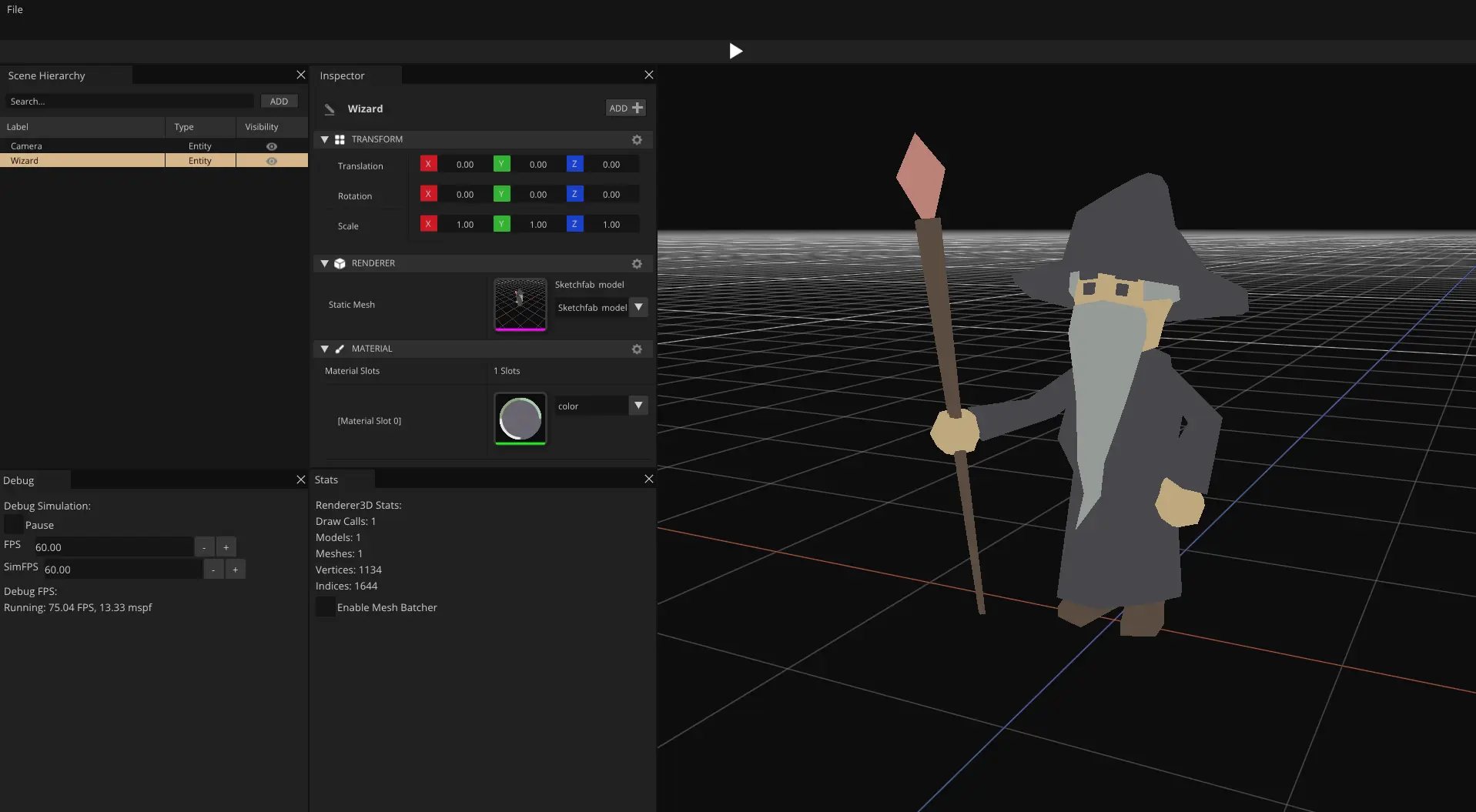Hide the Camera entity with eye icon
The width and height of the screenshot is (1476, 812).
(272, 146)
